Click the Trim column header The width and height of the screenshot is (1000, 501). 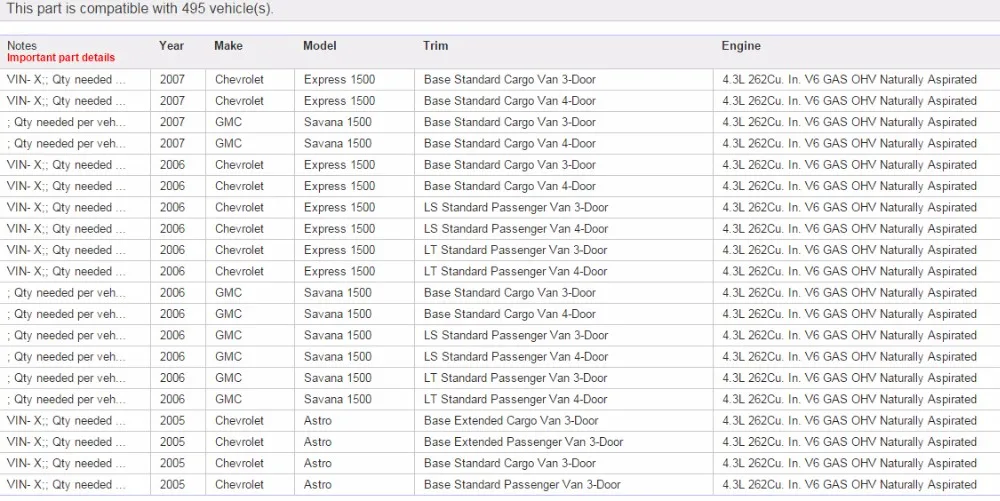tap(436, 46)
